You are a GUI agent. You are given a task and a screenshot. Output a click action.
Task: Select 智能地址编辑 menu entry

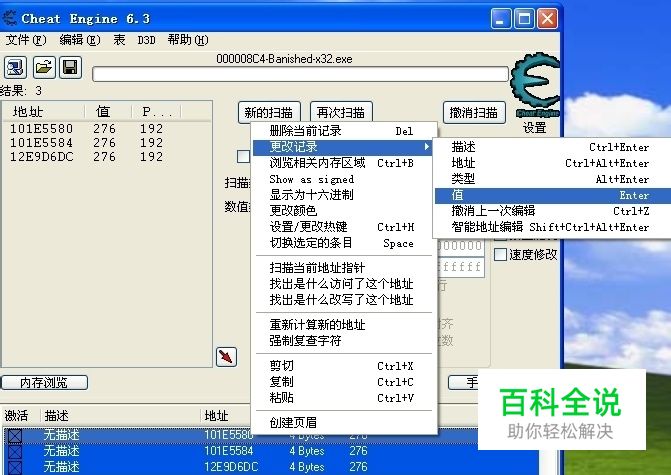[552, 227]
